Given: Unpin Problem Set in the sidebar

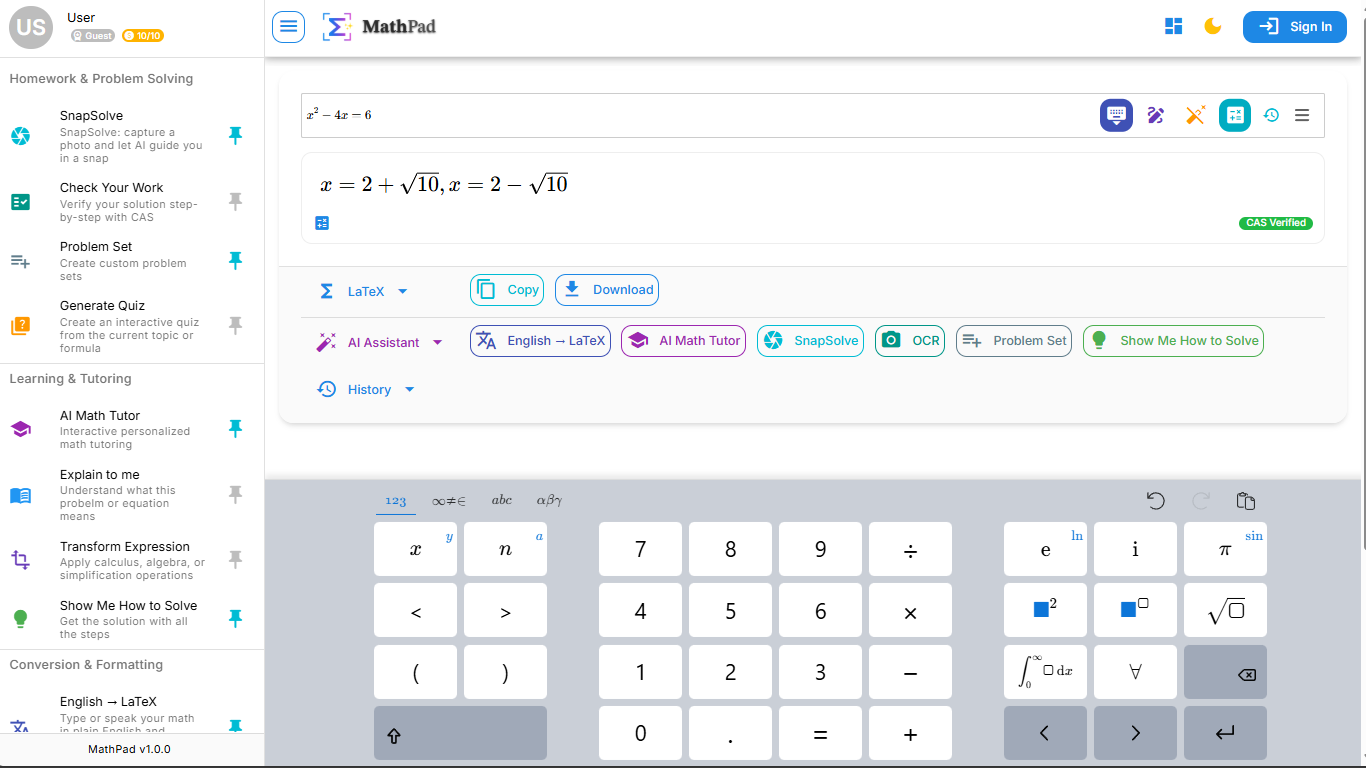Looking at the screenshot, I should (235, 261).
